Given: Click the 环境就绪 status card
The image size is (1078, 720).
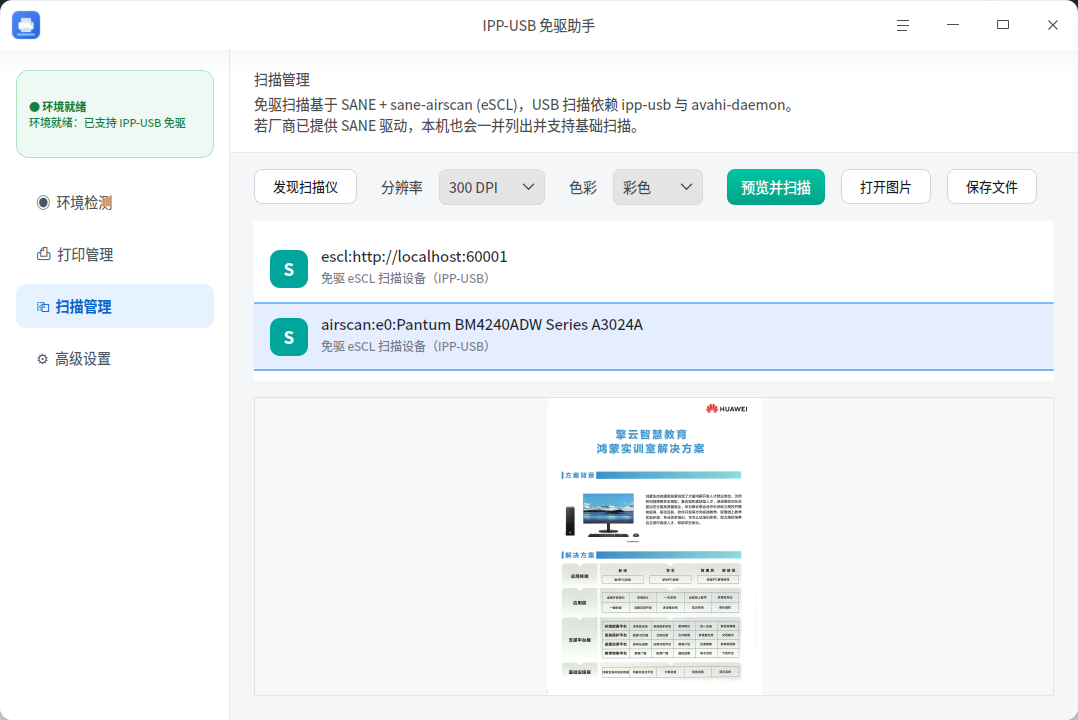Looking at the screenshot, I should click(x=115, y=114).
